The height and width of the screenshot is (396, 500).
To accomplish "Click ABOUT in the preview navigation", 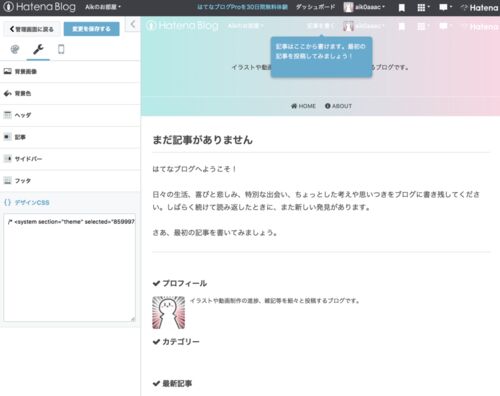I will 338,106.
